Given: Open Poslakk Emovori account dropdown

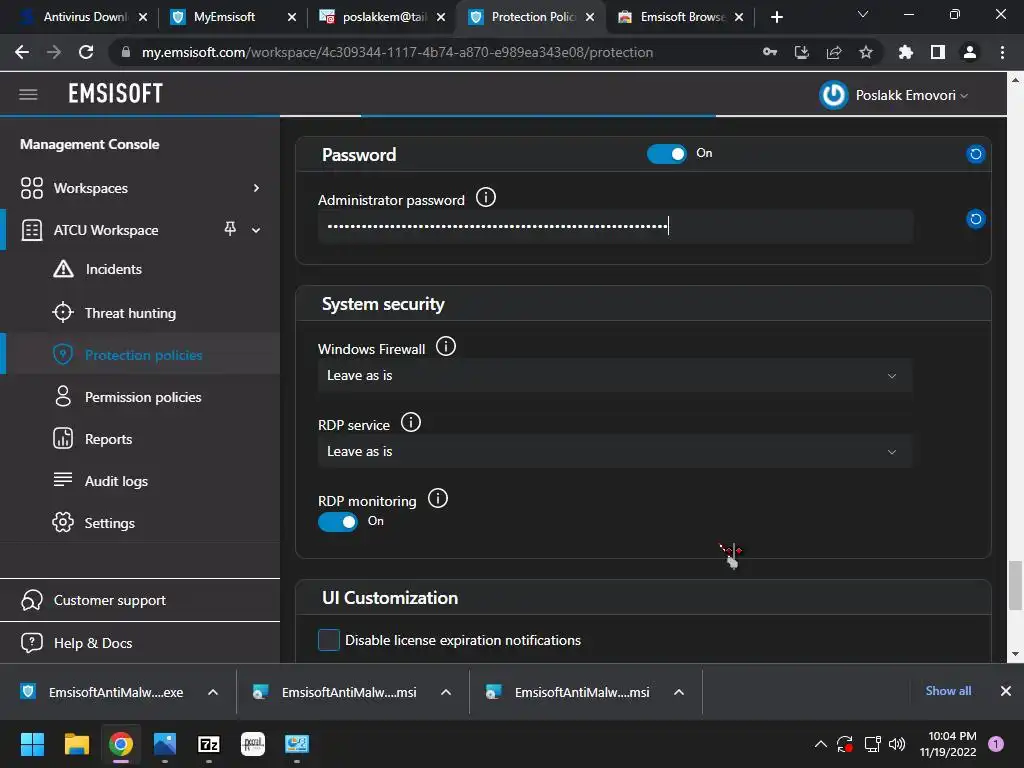Looking at the screenshot, I should (912, 95).
